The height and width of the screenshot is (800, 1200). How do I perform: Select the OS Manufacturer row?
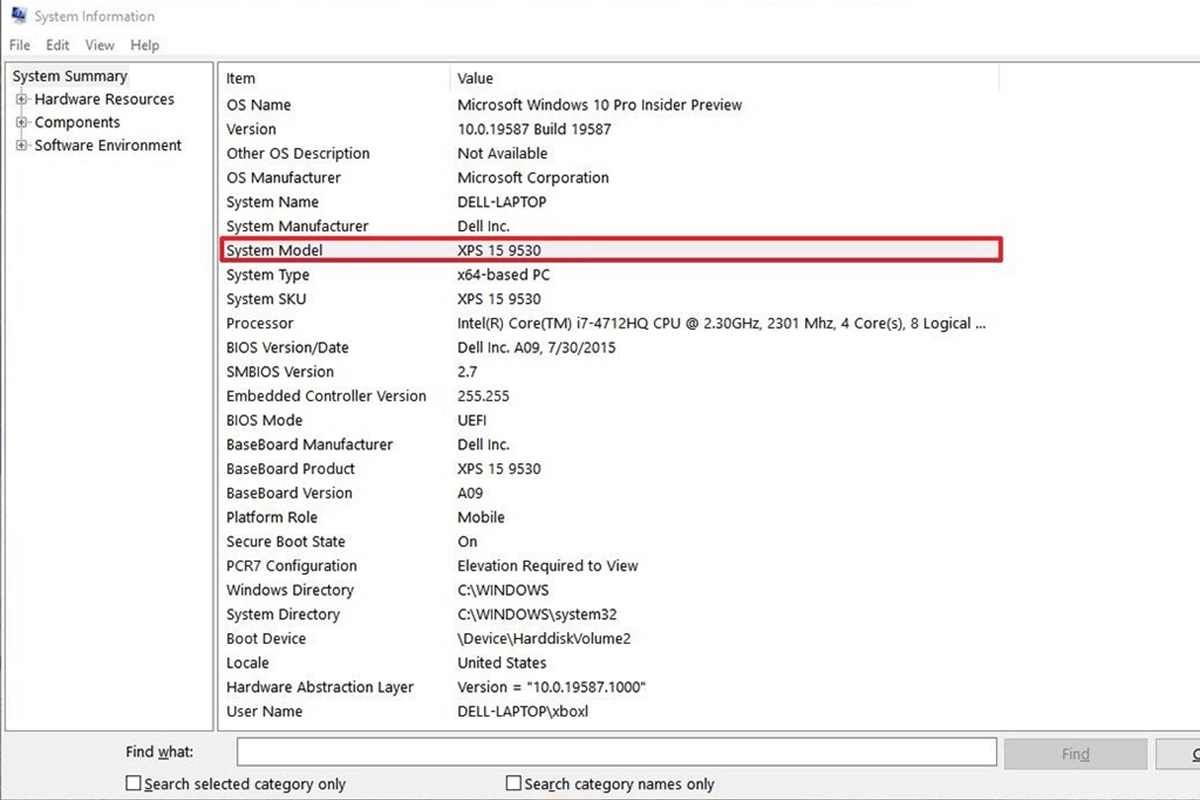[610, 178]
